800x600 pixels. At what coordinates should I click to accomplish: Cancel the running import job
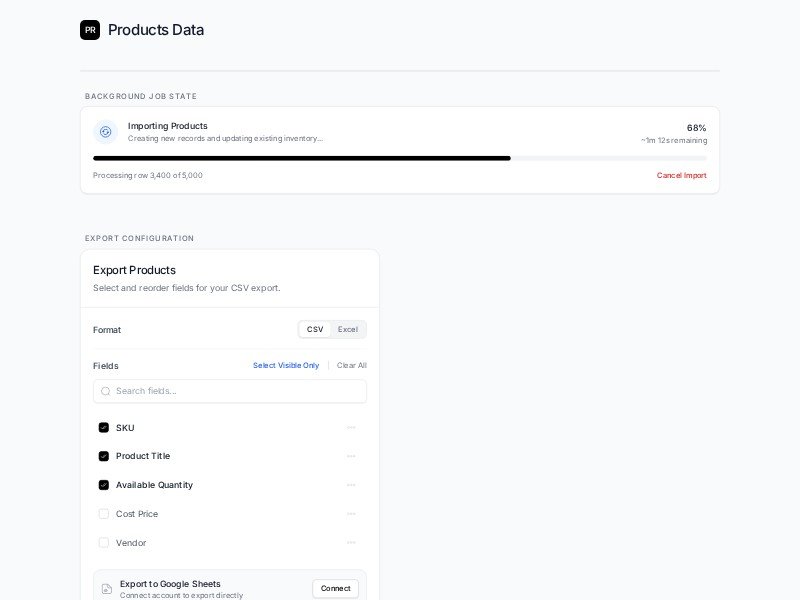[681, 175]
